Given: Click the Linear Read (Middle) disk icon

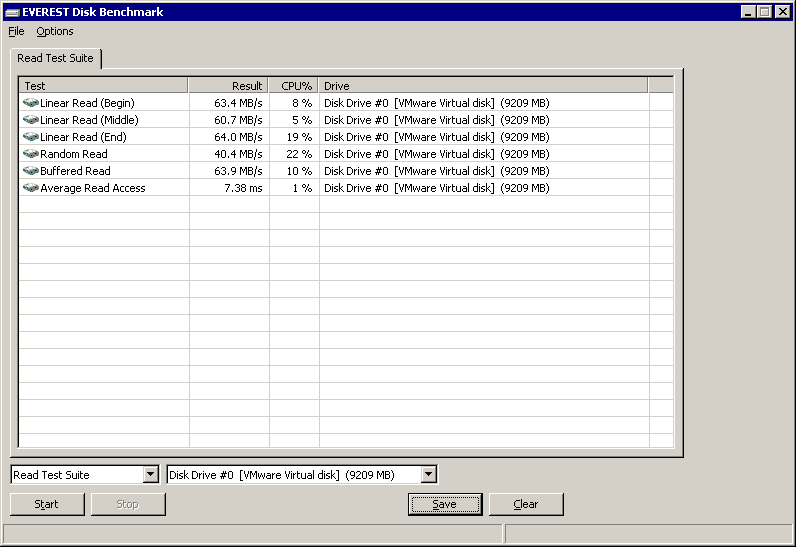Looking at the screenshot, I should (x=30, y=120).
